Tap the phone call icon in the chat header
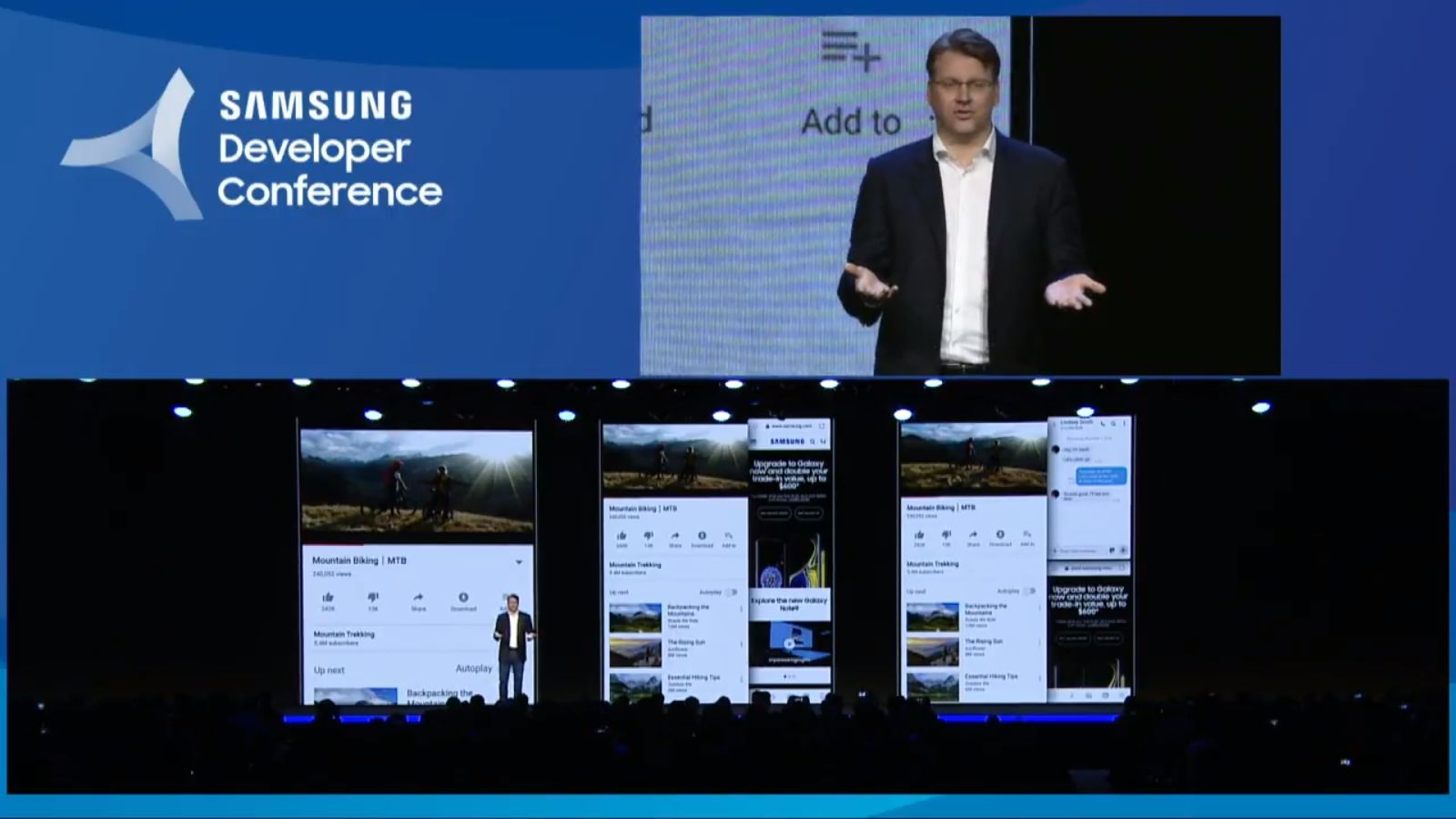Image resolution: width=1456 pixels, height=819 pixels. point(1102,424)
